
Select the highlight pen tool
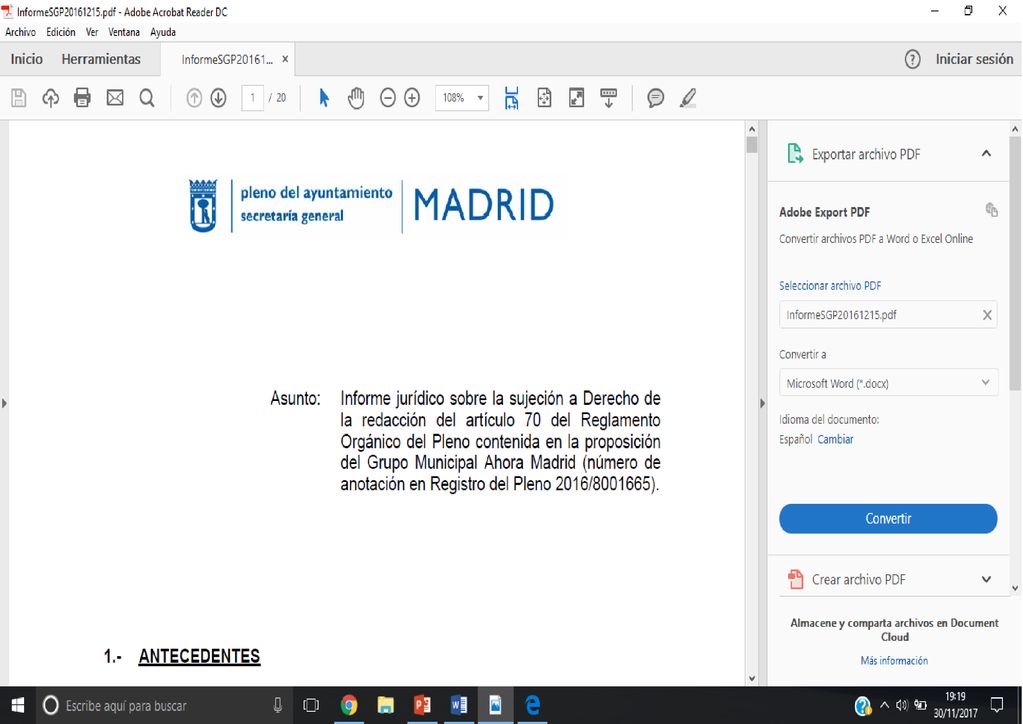tap(688, 98)
